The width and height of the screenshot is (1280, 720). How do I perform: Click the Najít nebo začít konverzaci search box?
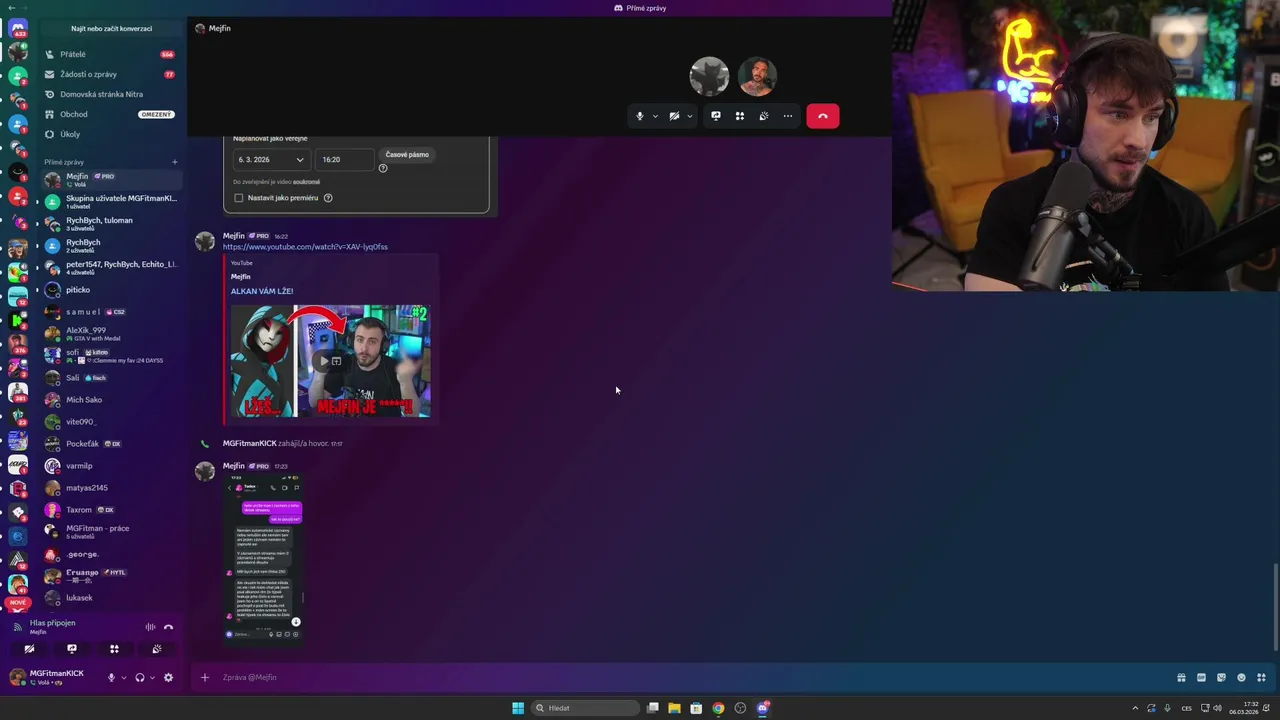111,29
